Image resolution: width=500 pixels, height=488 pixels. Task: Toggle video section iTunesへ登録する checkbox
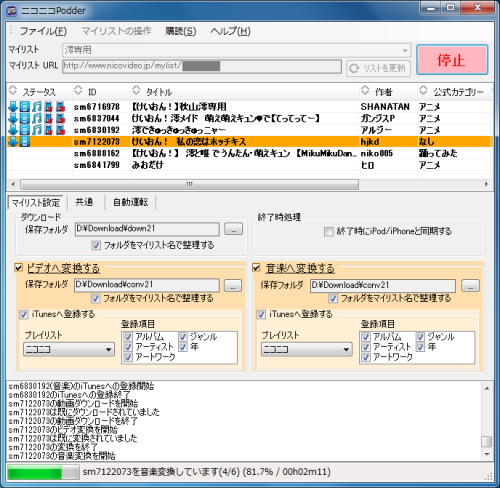24,314
